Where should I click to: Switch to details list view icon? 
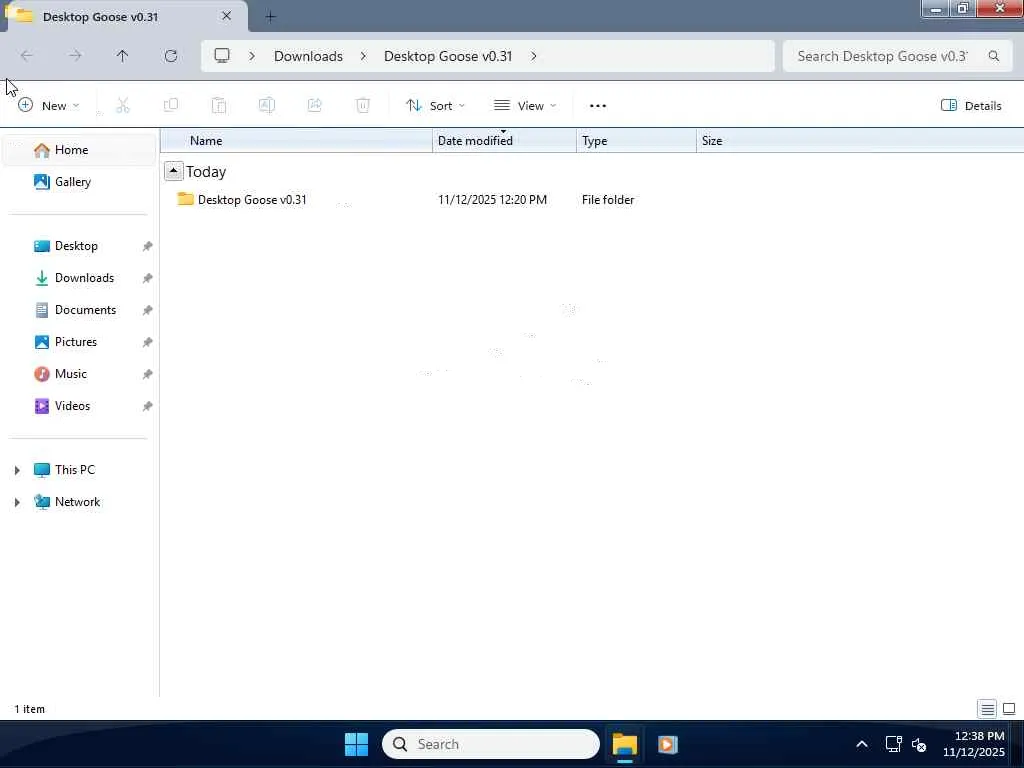click(x=987, y=709)
